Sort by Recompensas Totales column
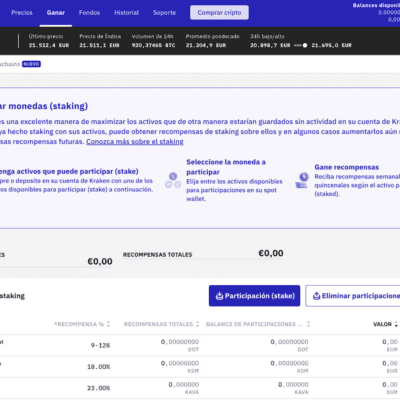This screenshot has height=400, width=400. (197, 324)
